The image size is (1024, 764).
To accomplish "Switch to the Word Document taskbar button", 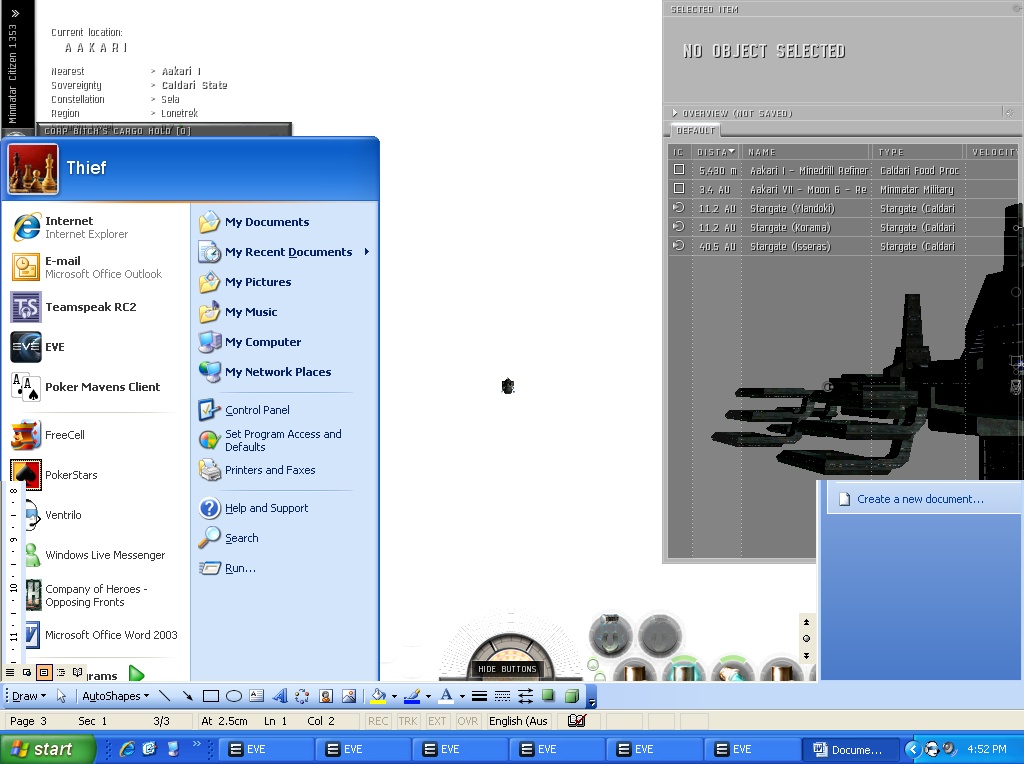I will click(x=849, y=750).
